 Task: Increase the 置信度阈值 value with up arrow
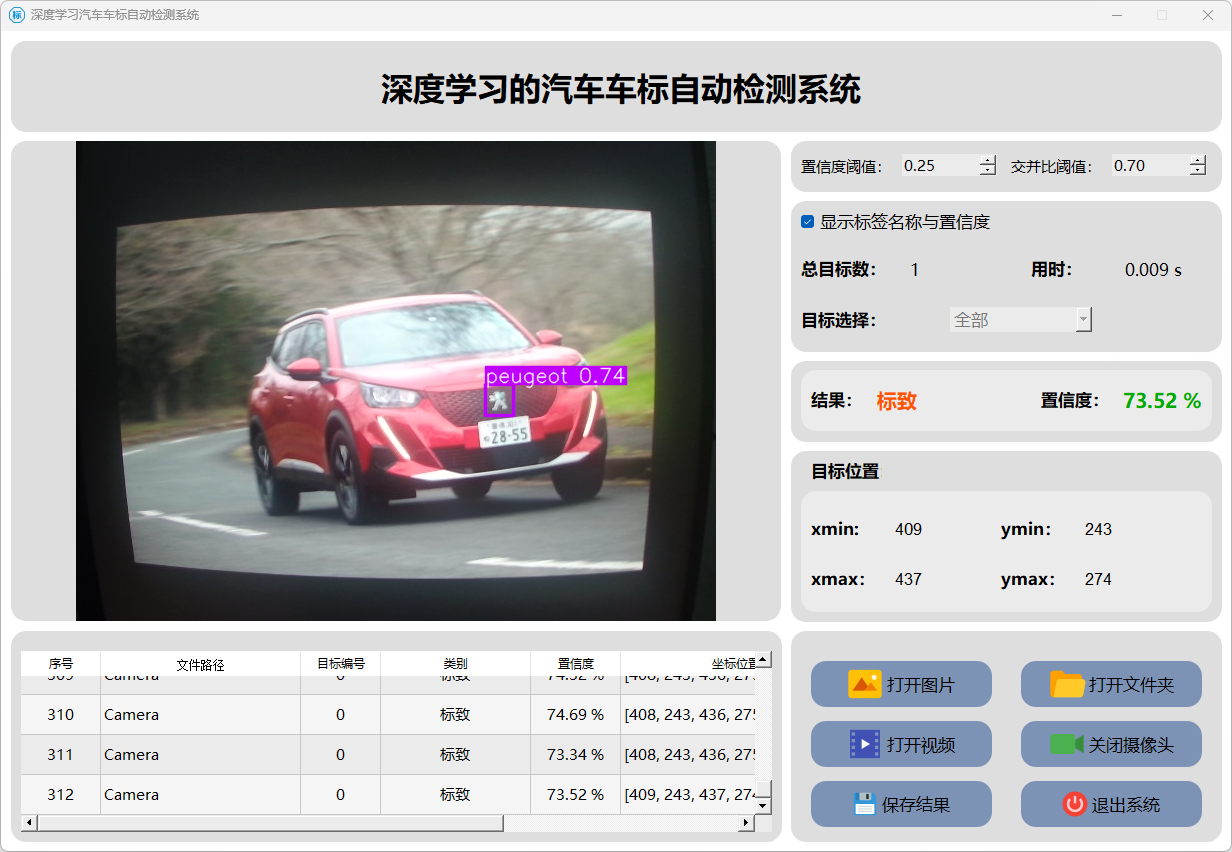coord(988,160)
